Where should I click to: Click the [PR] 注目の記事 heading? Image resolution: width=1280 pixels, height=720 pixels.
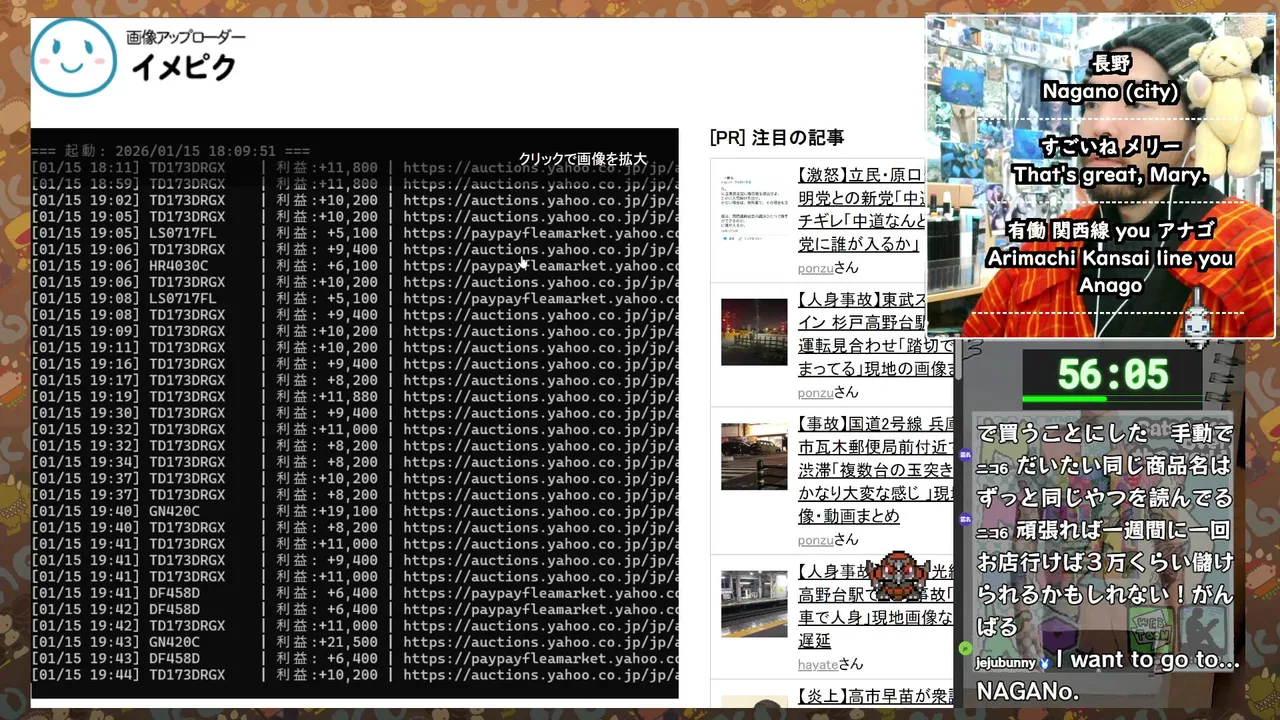777,138
